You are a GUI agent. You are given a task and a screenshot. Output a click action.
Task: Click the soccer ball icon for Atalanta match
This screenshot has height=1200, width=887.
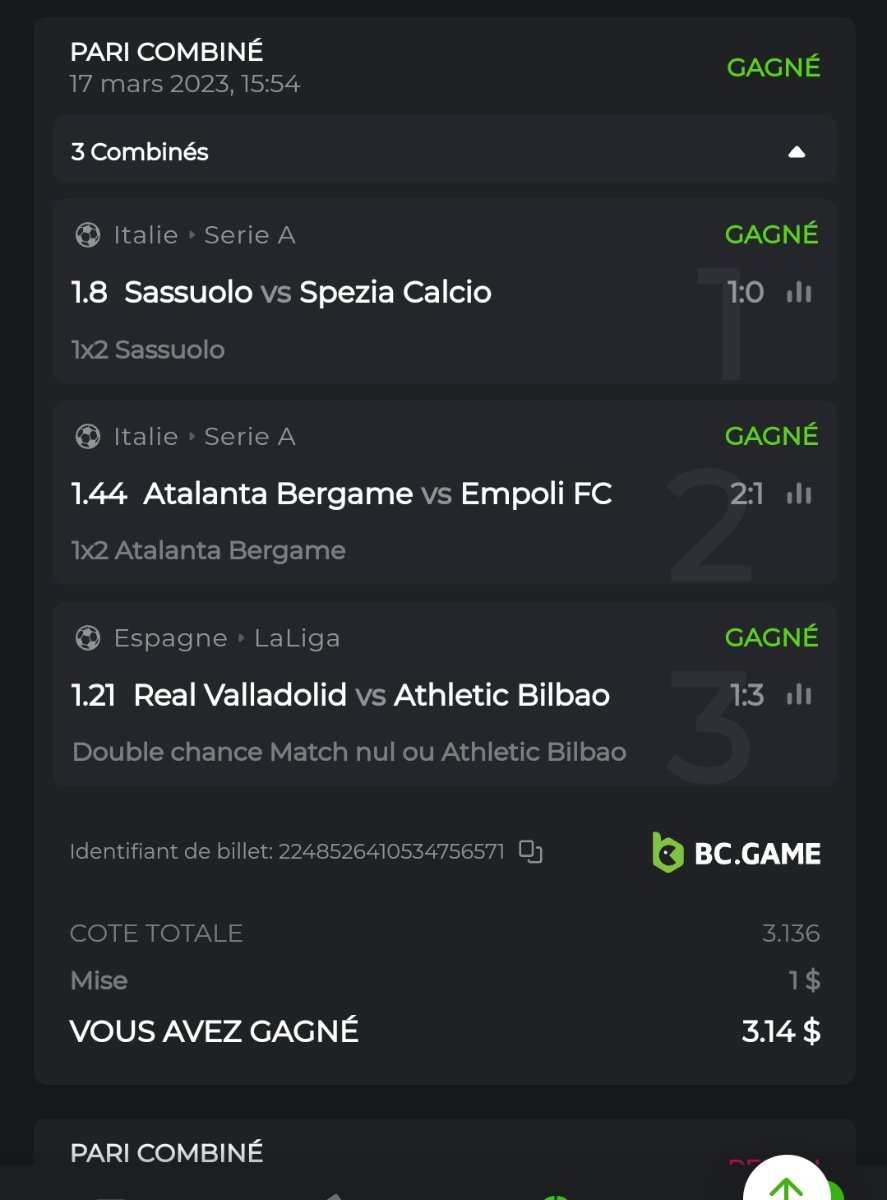[88, 436]
